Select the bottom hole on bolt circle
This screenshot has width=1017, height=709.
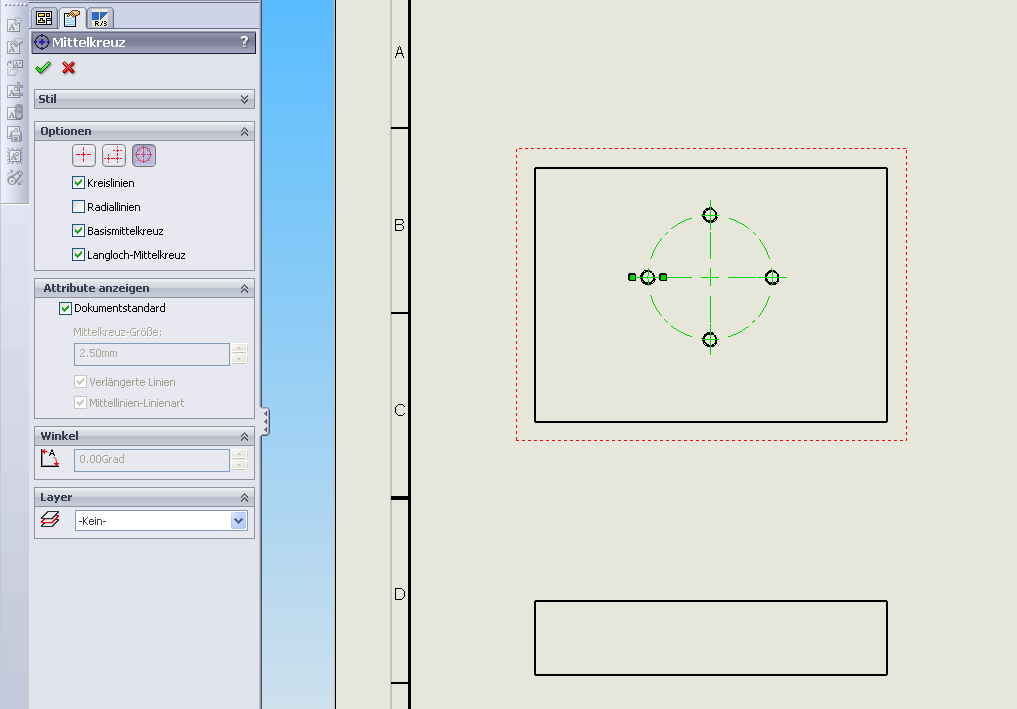pyautogui.click(x=710, y=339)
